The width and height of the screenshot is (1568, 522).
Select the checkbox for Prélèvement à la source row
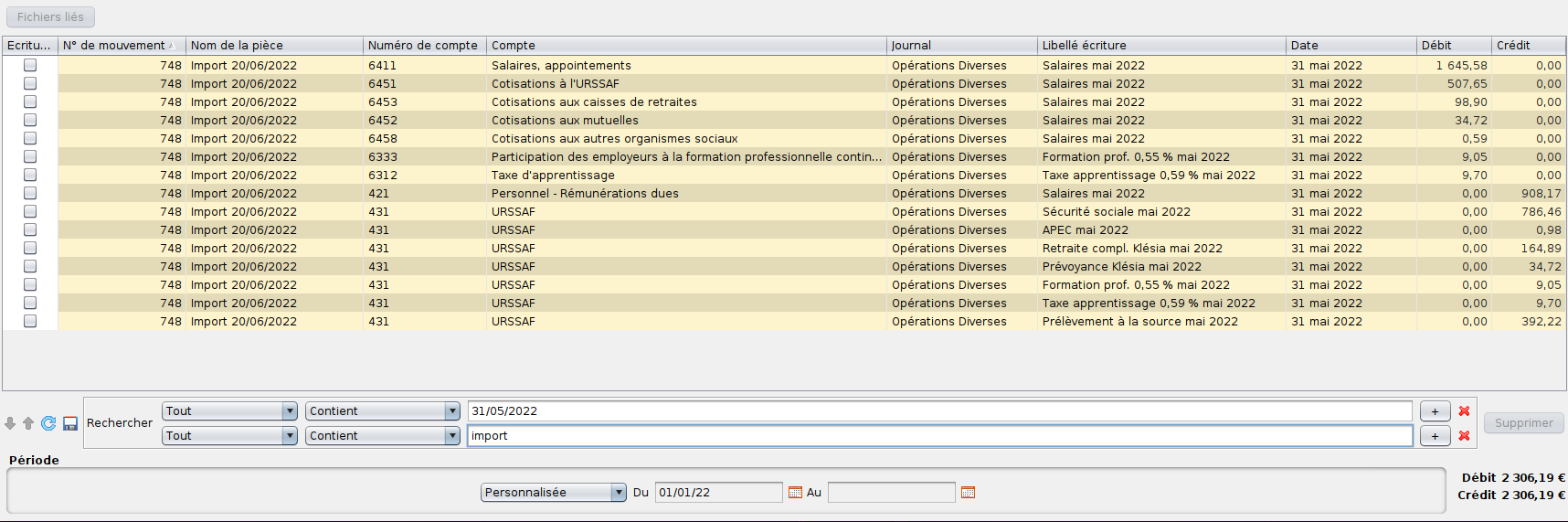pyautogui.click(x=30, y=321)
